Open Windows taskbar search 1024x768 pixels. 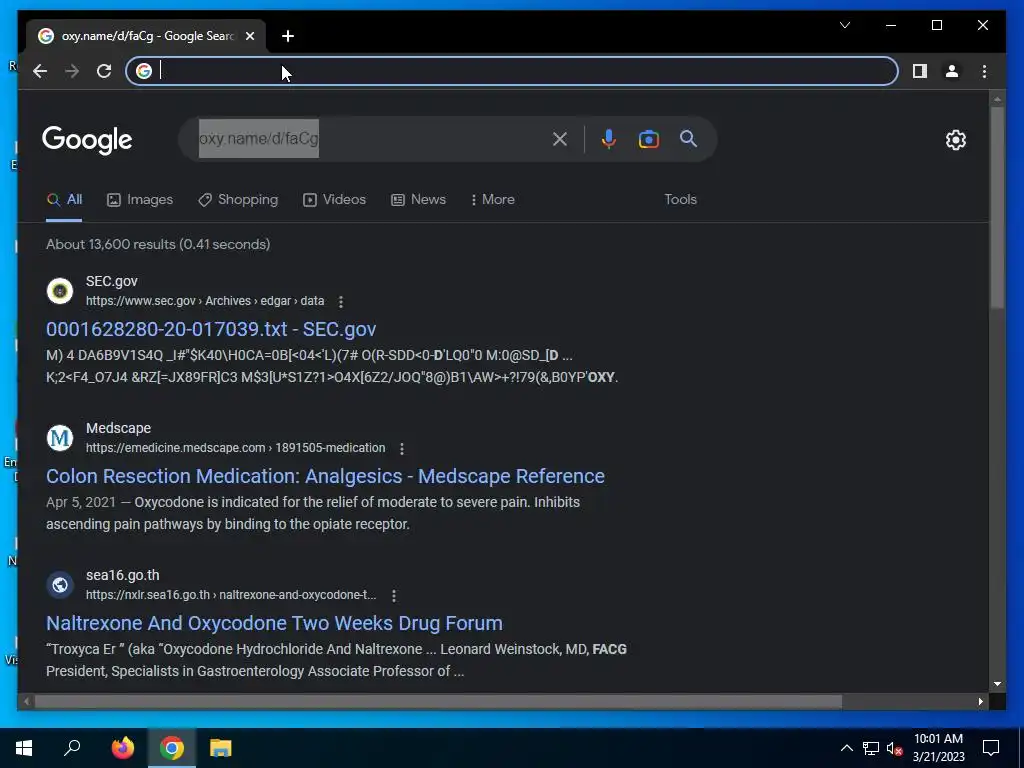click(x=72, y=748)
